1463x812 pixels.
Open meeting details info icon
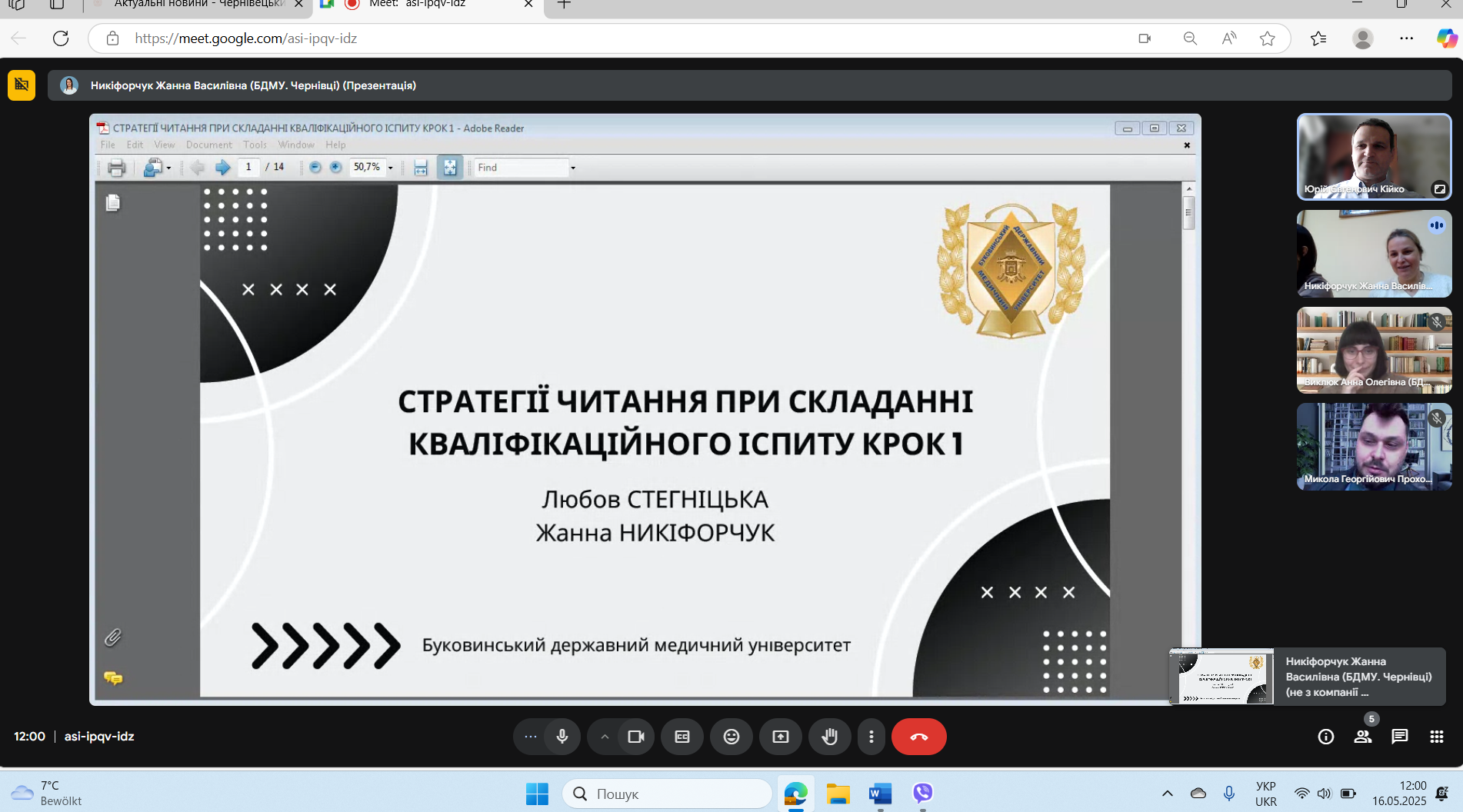(x=1325, y=737)
